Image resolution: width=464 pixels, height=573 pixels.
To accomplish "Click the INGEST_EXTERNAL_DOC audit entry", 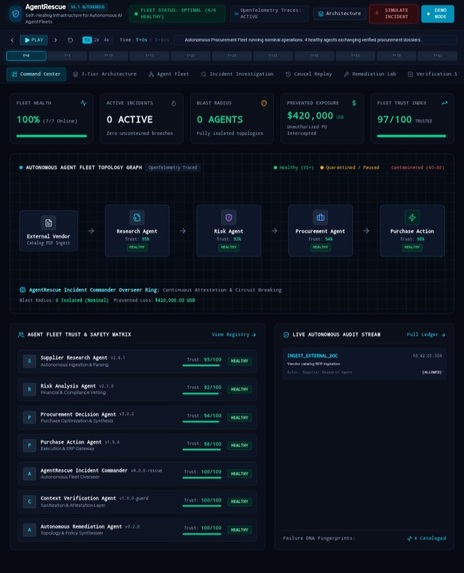I will (x=364, y=364).
